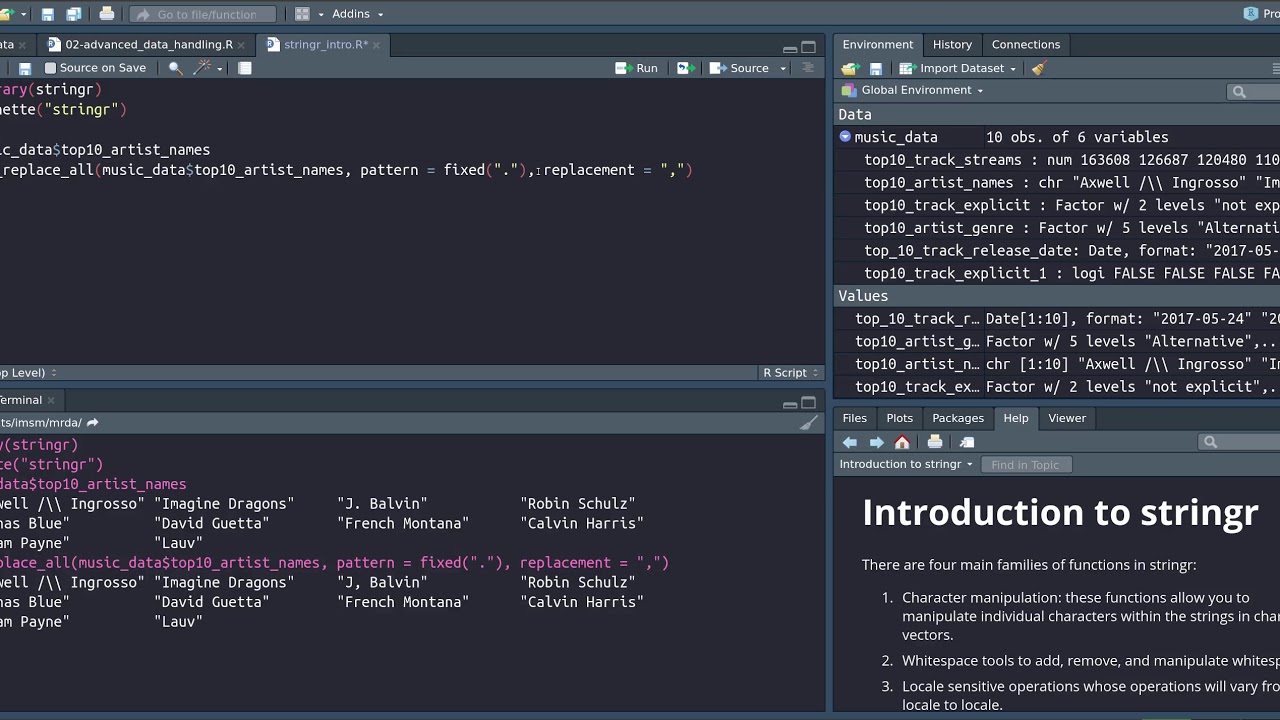
Task: Open the Introduction to stringr topic dropdown
Action: (x=906, y=464)
